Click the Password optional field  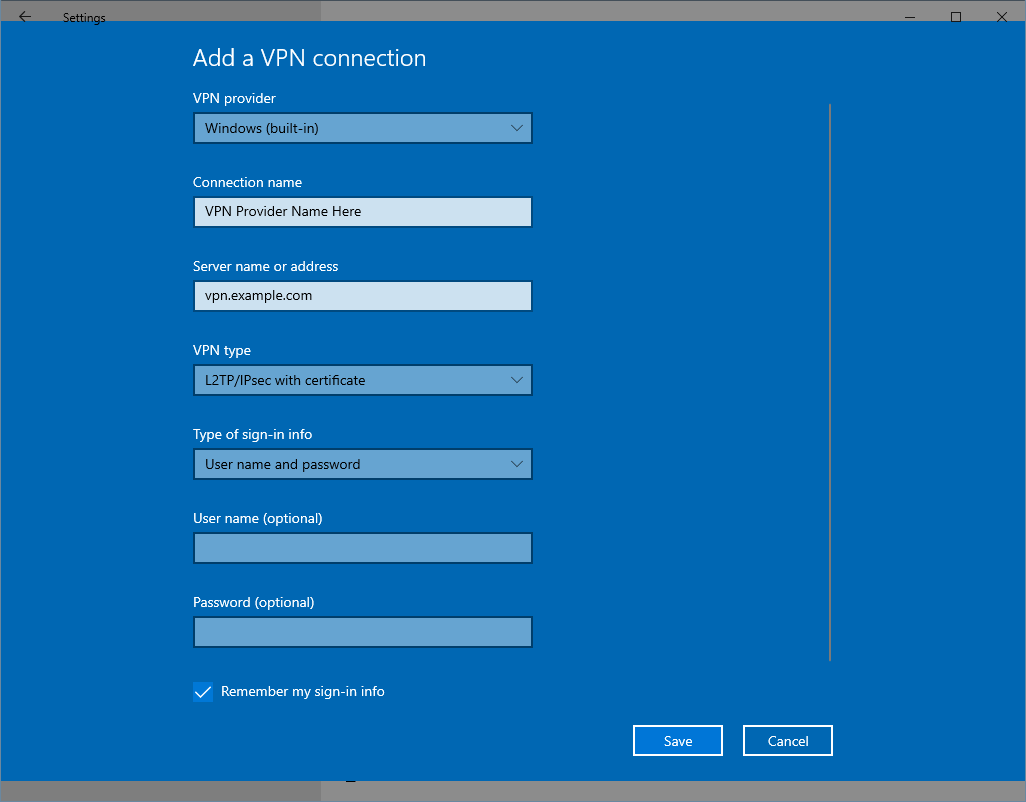362,632
